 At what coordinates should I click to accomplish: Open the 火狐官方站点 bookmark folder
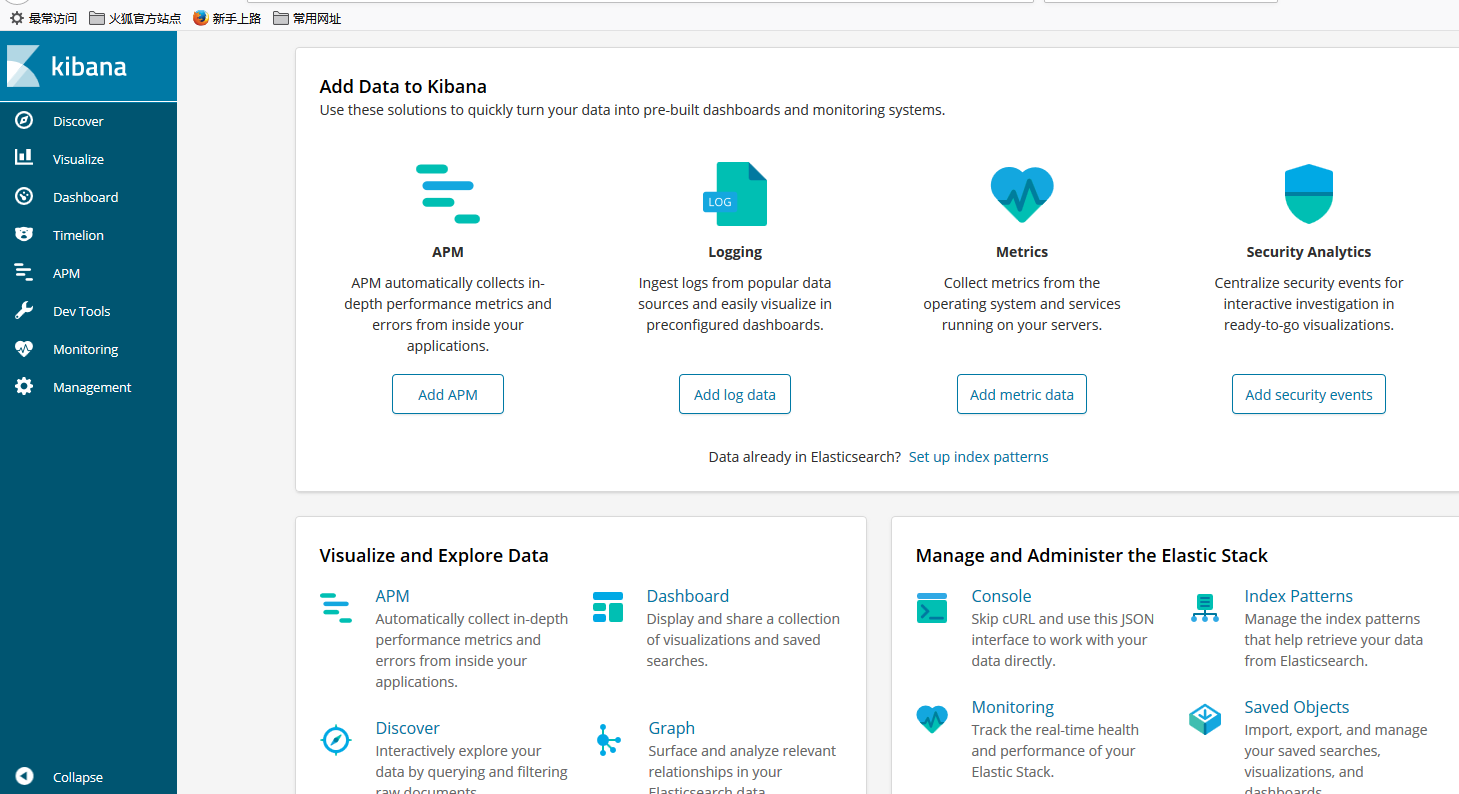135,18
